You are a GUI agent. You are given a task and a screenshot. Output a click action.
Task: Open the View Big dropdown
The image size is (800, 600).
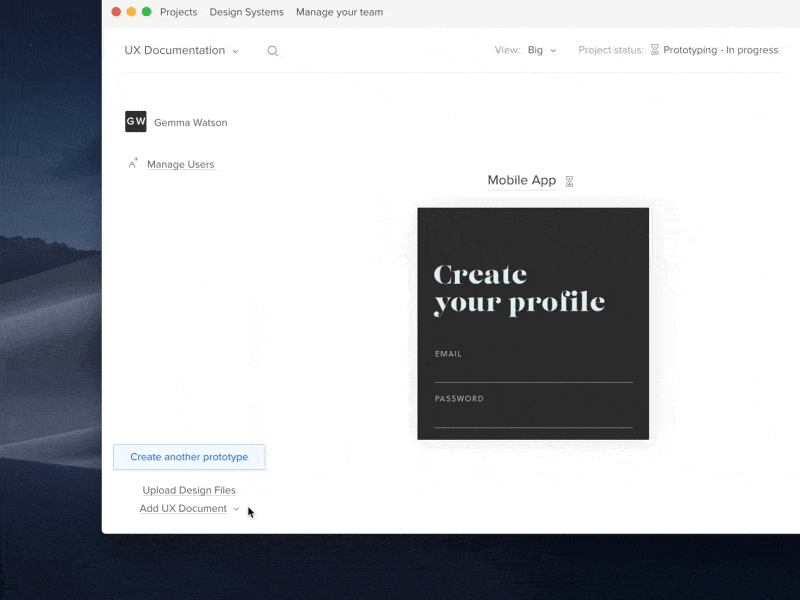coord(541,50)
